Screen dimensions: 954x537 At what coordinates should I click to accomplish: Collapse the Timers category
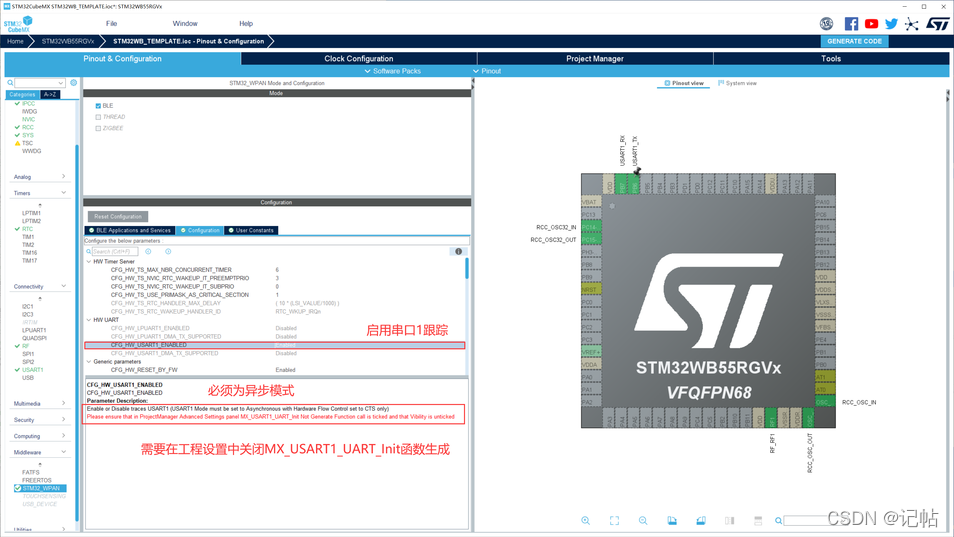coord(63,193)
